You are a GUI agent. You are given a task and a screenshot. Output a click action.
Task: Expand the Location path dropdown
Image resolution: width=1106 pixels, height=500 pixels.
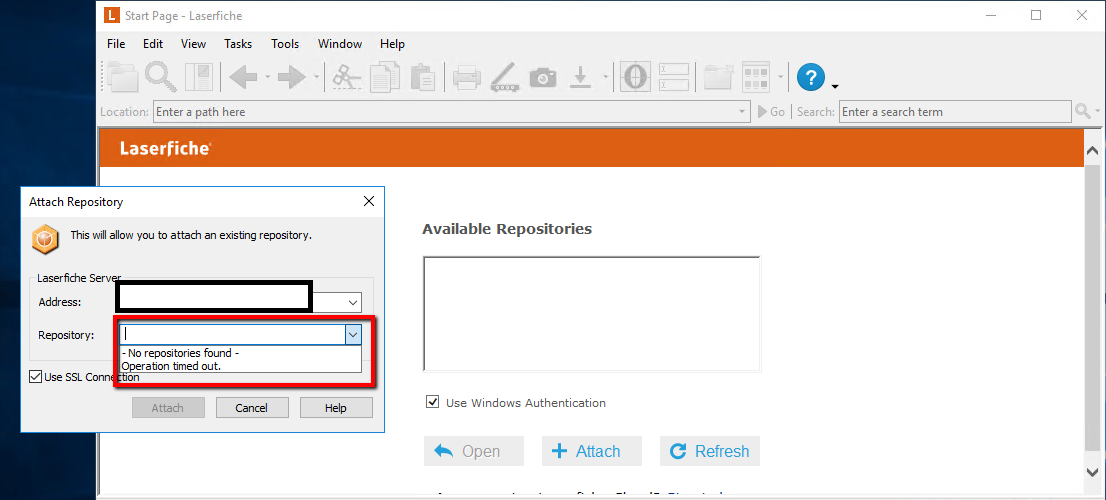click(742, 111)
